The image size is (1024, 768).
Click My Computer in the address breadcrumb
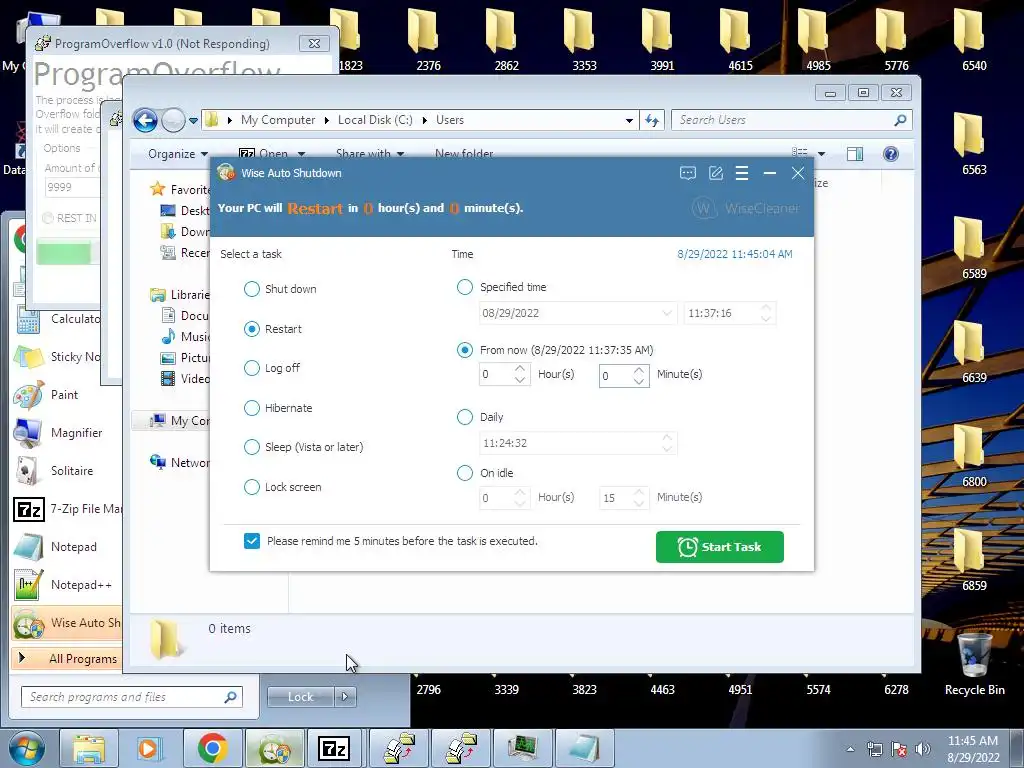pyautogui.click(x=278, y=120)
